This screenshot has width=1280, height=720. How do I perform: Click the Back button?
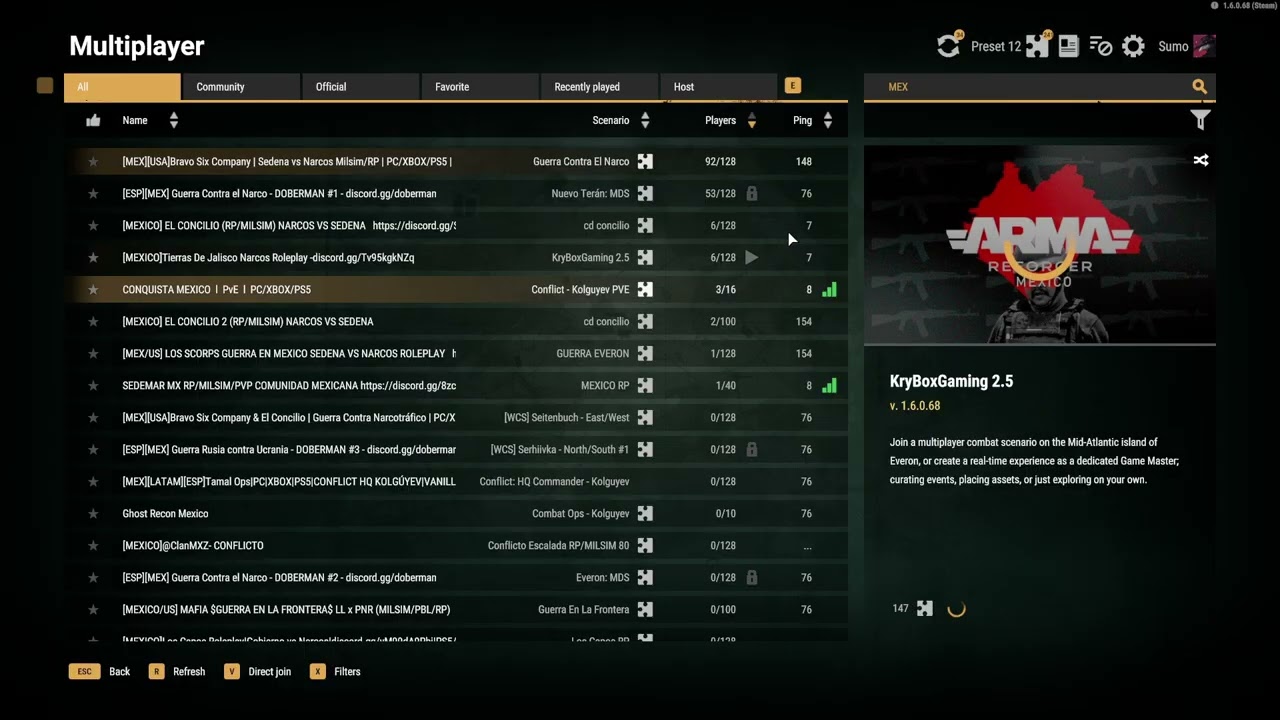(100, 672)
